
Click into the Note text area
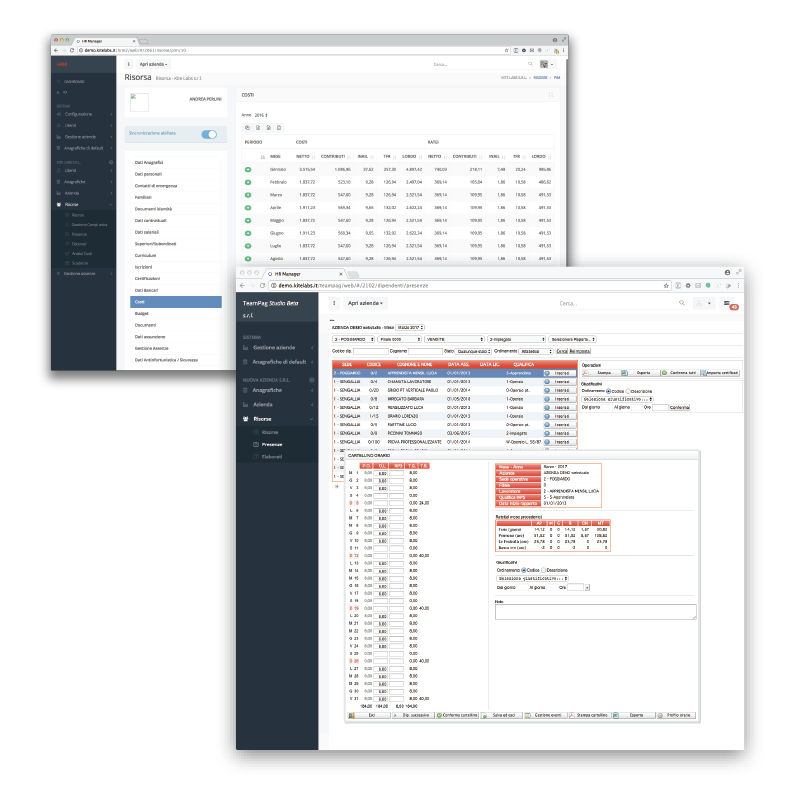[595, 612]
